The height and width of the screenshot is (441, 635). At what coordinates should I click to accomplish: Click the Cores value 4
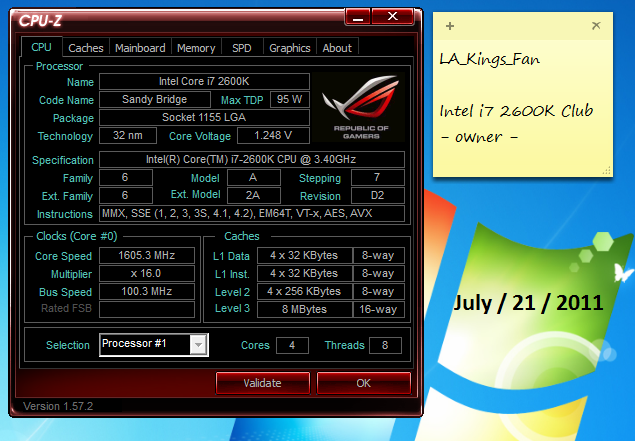292,345
